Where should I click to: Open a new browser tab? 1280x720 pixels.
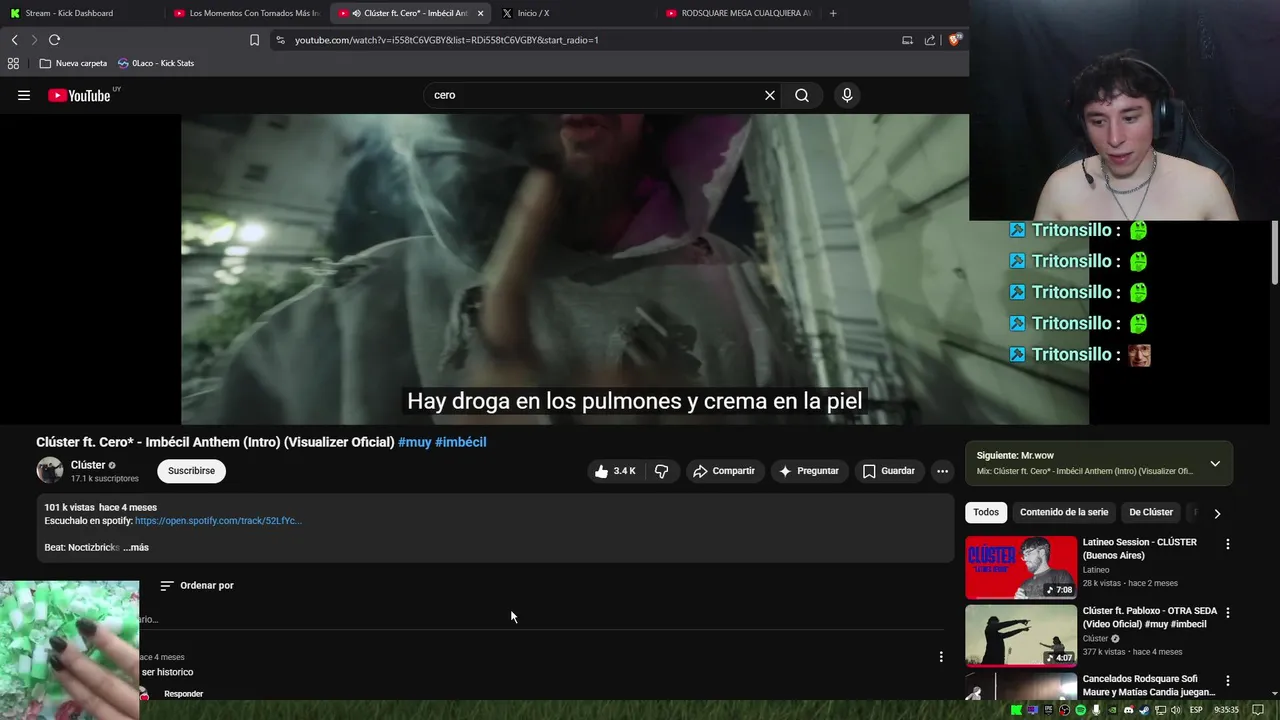[833, 13]
